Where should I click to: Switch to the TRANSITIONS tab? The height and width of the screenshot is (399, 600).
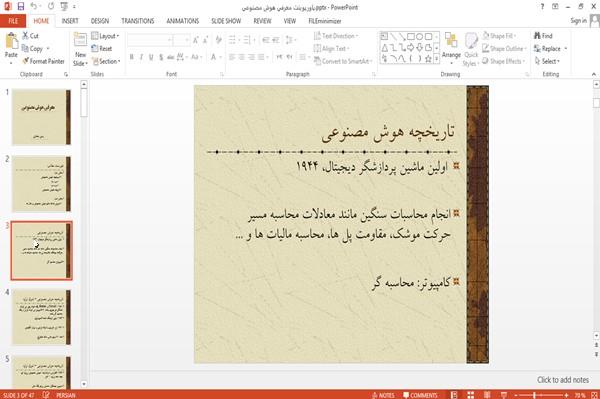coord(138,21)
